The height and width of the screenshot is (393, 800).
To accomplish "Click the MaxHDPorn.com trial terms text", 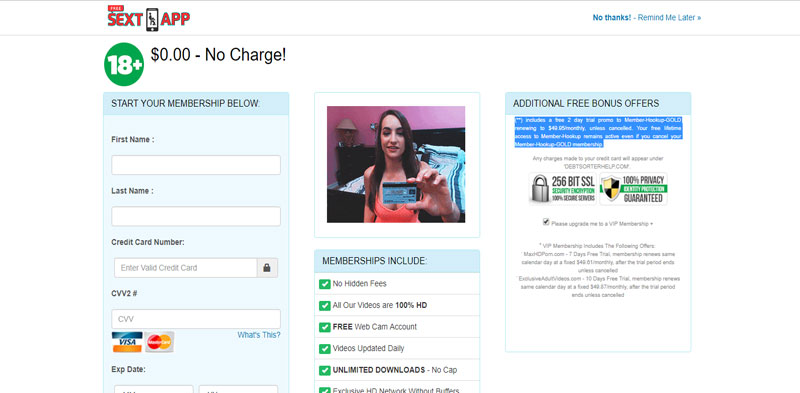I will [598, 262].
